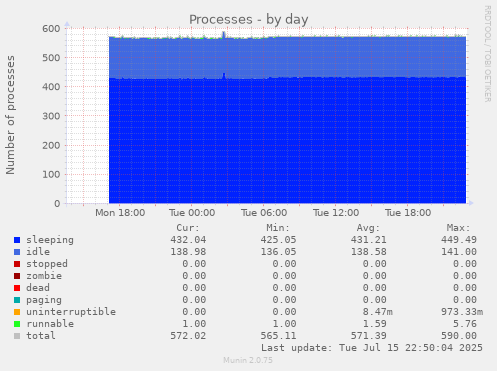497x371 pixels.
Task: Click the runnable legend color swatch
Action: 17,324
